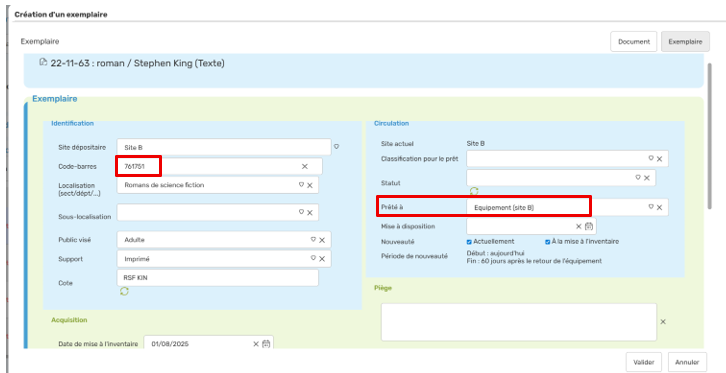Viewport: 726px width, 373px height.
Task: Clear the Date de mise à l'inventaire
Action: (256, 344)
